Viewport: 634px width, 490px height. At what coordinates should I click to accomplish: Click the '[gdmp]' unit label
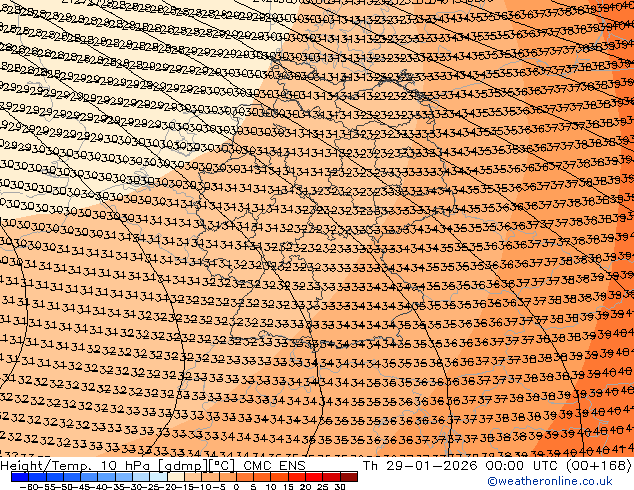point(183,466)
